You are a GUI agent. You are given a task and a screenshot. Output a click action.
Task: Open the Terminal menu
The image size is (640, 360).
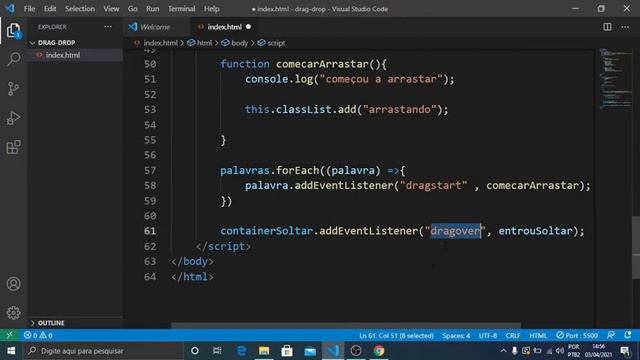(x=182, y=9)
